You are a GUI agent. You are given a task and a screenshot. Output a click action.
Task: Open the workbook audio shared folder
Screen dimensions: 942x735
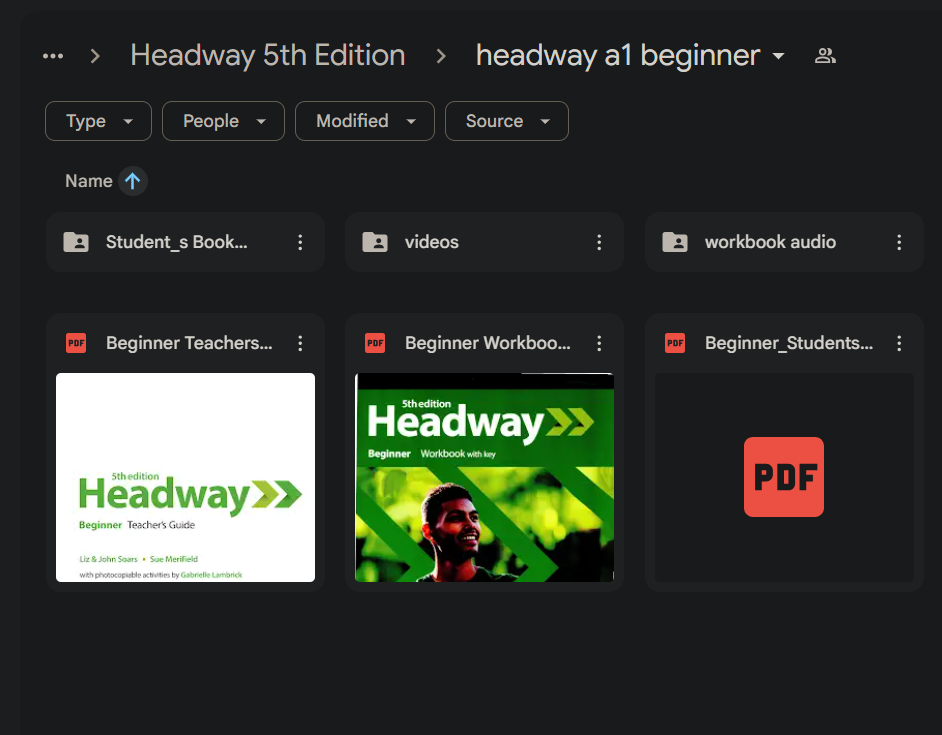pyautogui.click(x=784, y=242)
